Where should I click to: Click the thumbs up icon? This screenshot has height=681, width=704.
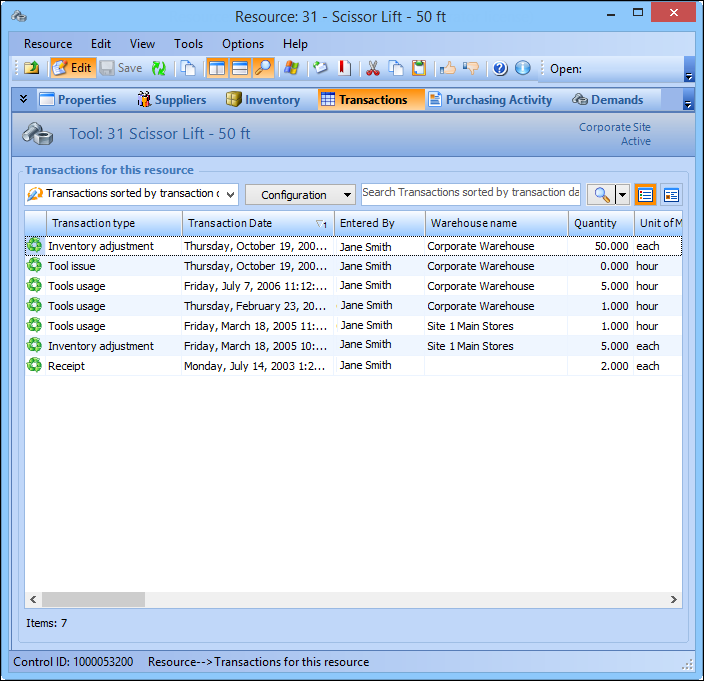pos(447,68)
